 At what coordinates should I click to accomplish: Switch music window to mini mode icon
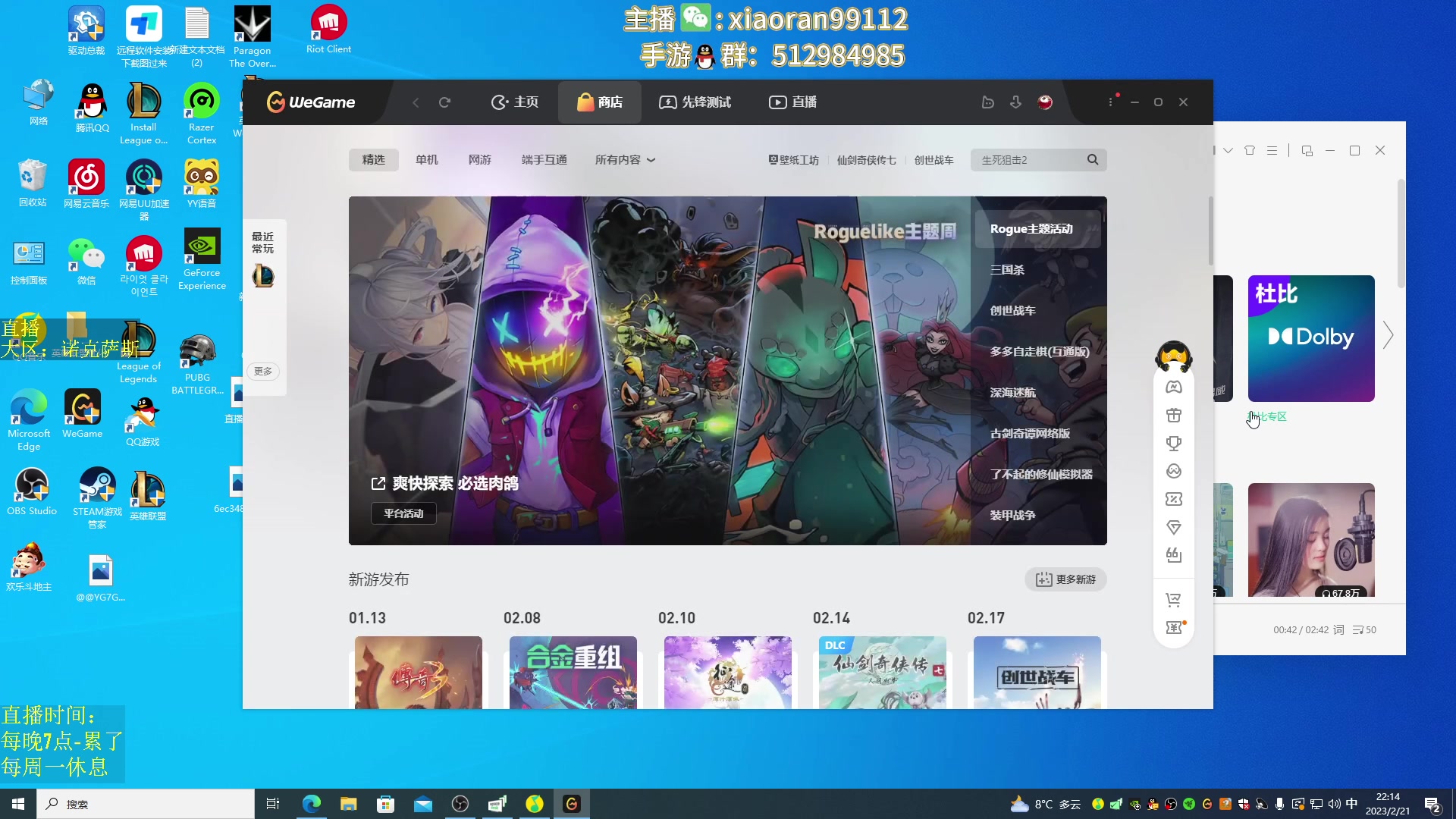pos(1307,150)
